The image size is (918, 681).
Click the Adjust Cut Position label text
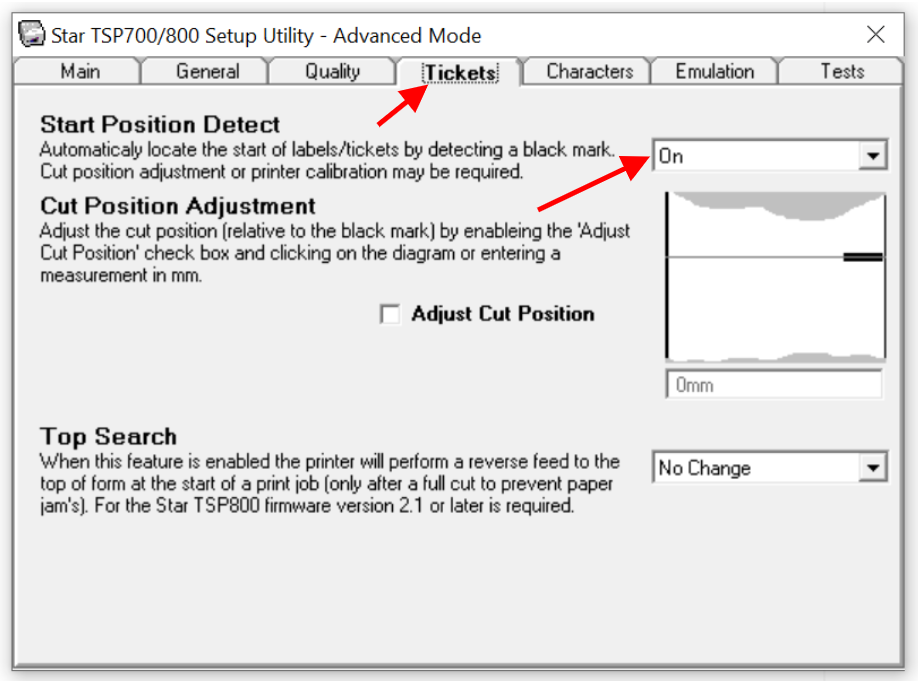click(x=502, y=314)
